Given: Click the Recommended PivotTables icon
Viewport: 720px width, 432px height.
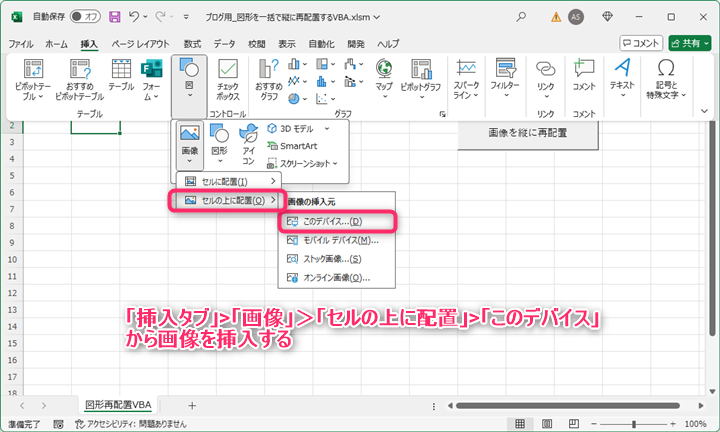Looking at the screenshot, I should point(80,78).
